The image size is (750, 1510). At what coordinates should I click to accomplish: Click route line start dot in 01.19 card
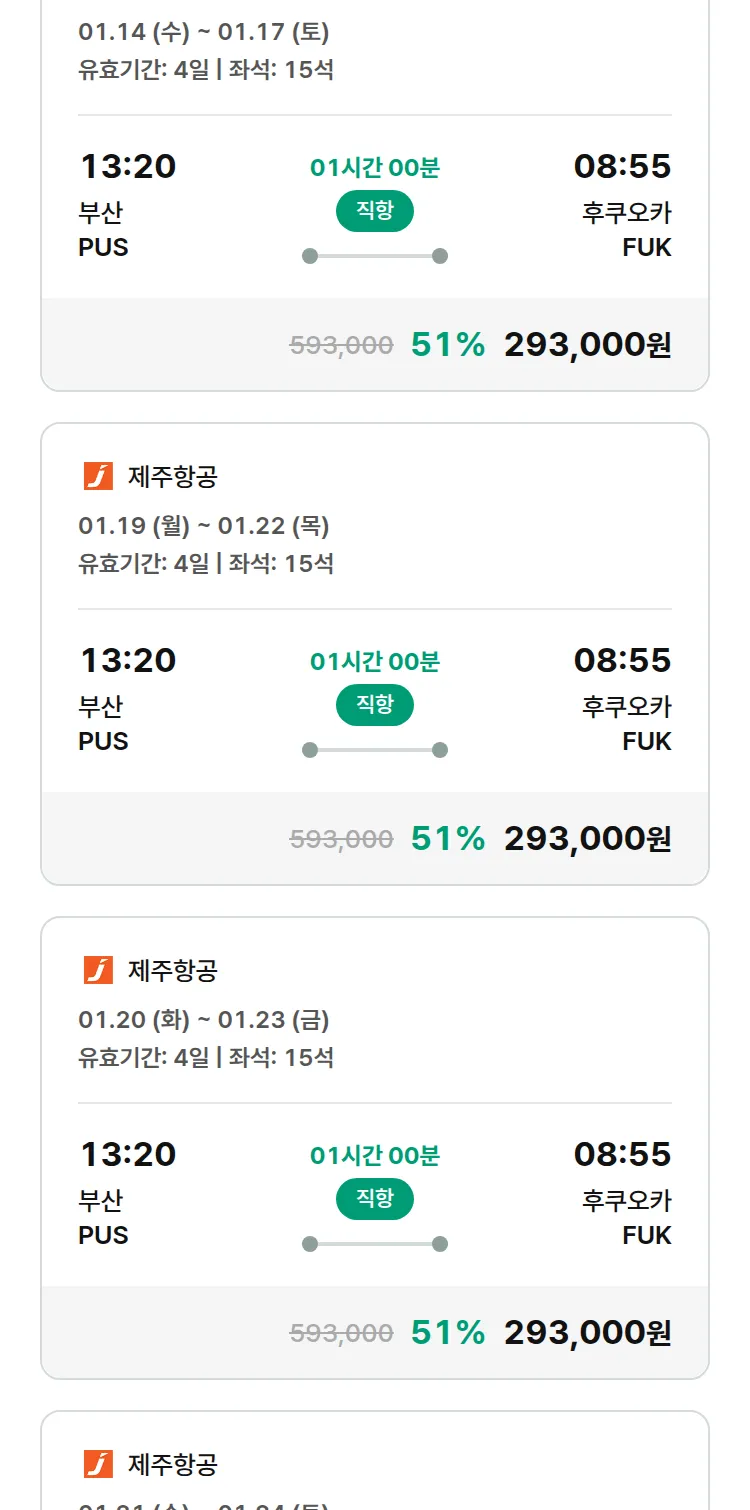pos(310,750)
